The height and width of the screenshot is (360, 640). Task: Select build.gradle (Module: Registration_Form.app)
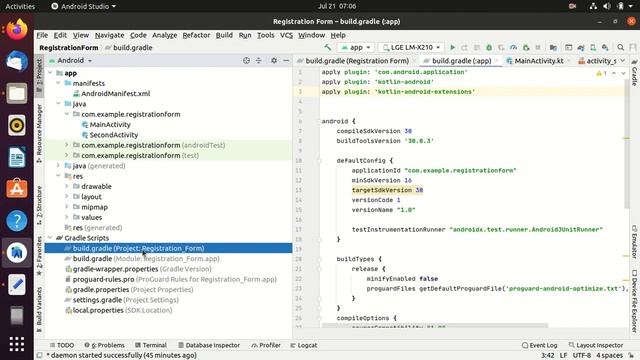(x=142, y=258)
